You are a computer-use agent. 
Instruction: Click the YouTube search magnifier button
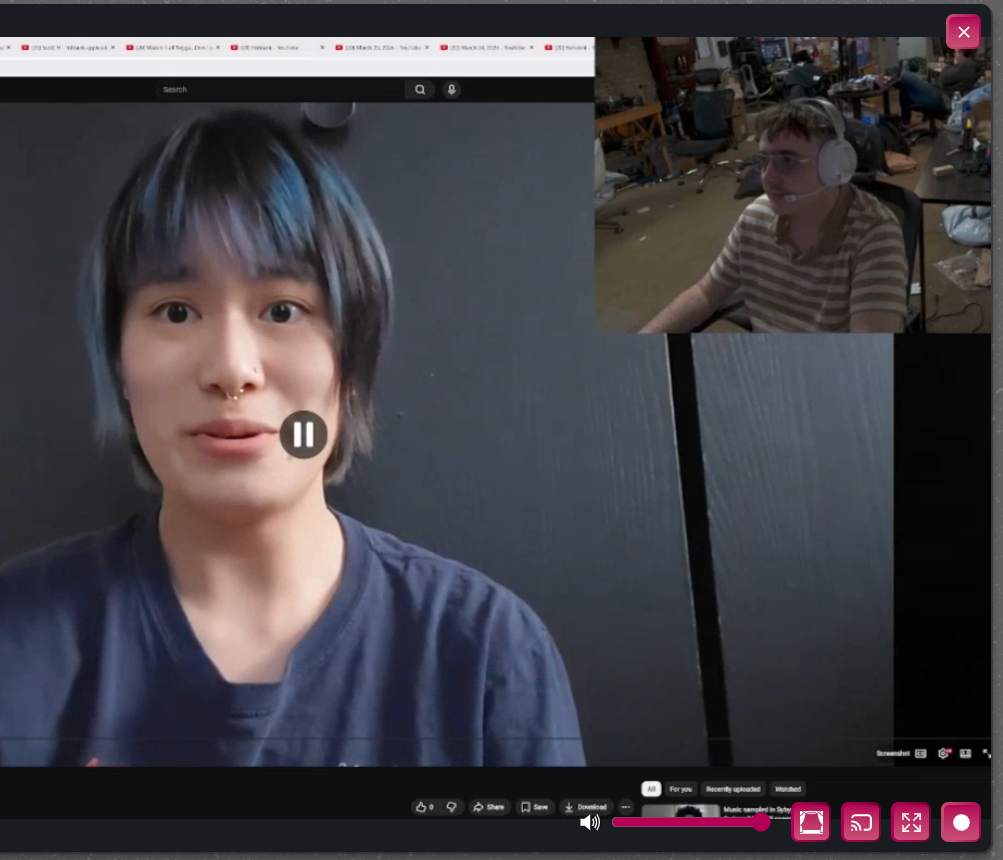pyautogui.click(x=420, y=90)
